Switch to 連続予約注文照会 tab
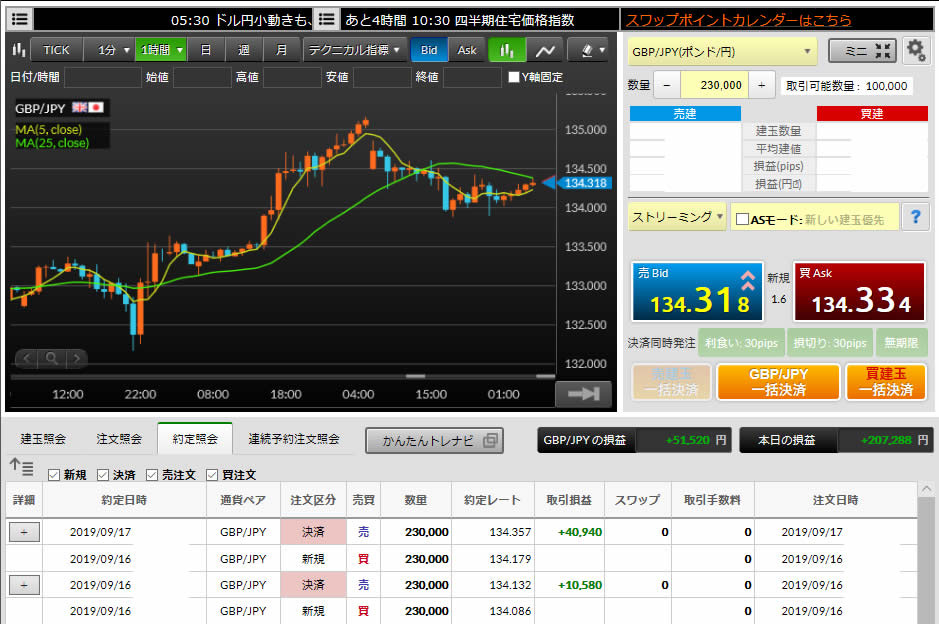 click(x=294, y=439)
